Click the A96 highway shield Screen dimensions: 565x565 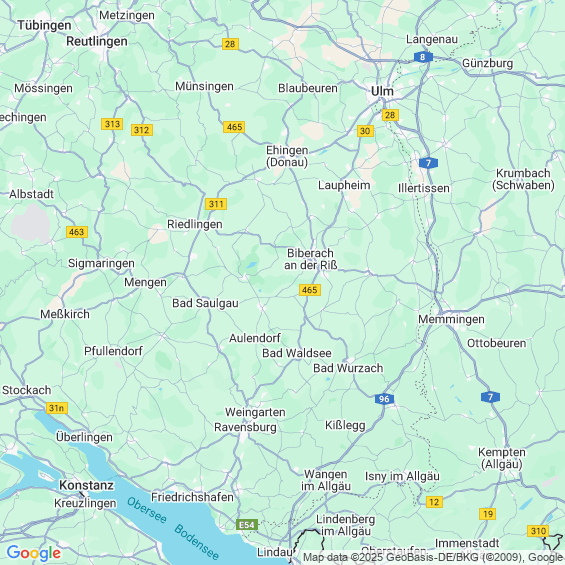384,399
